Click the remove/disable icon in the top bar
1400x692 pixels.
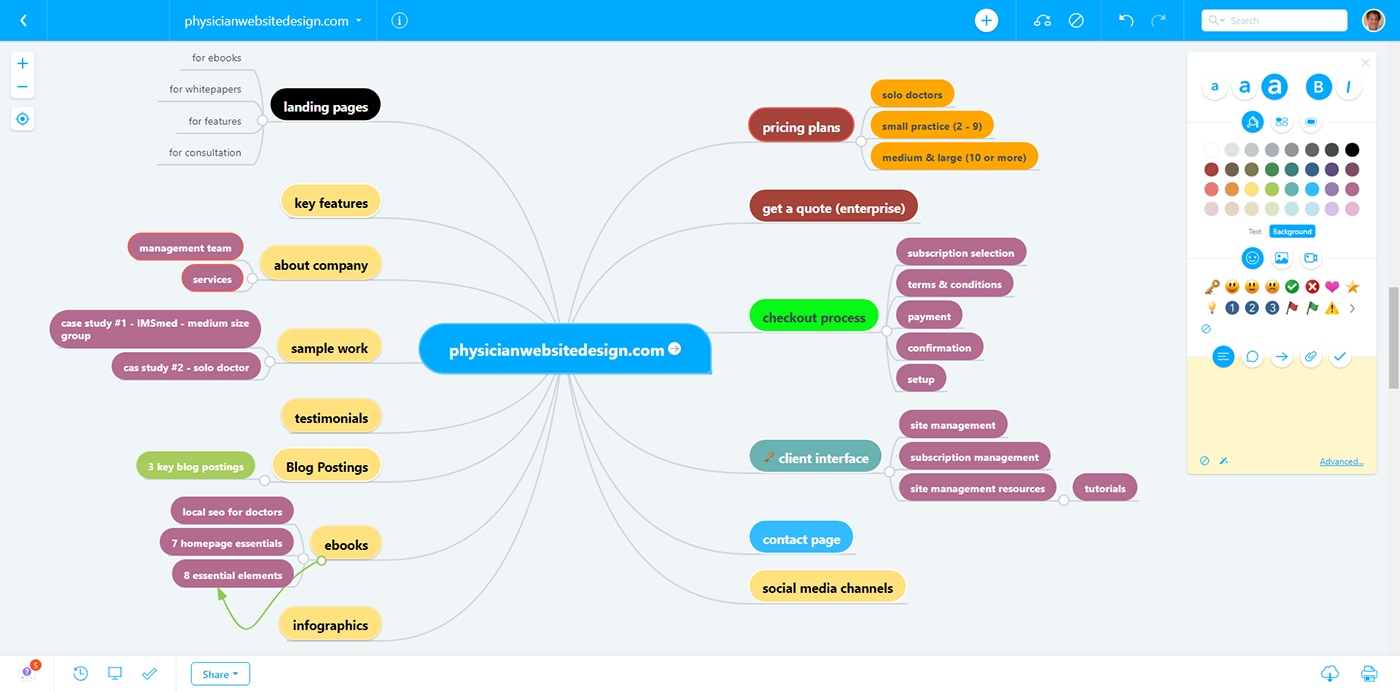1076,20
